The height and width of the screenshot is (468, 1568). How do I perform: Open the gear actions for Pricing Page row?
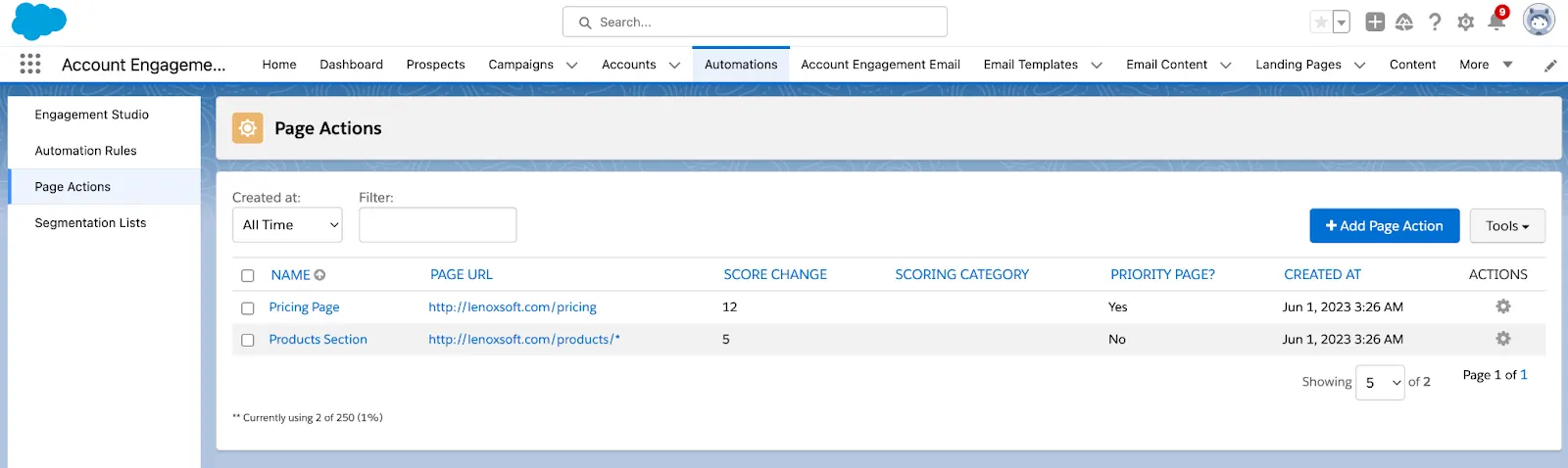pyautogui.click(x=1503, y=306)
